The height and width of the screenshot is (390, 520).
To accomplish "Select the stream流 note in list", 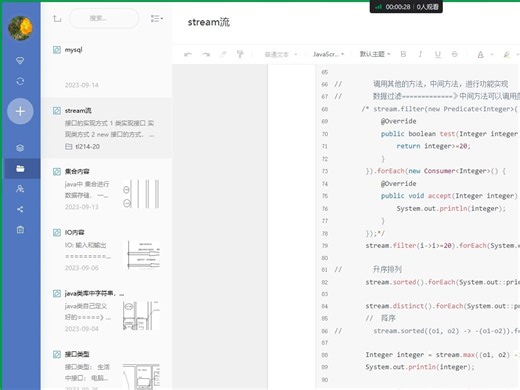I will click(107, 128).
